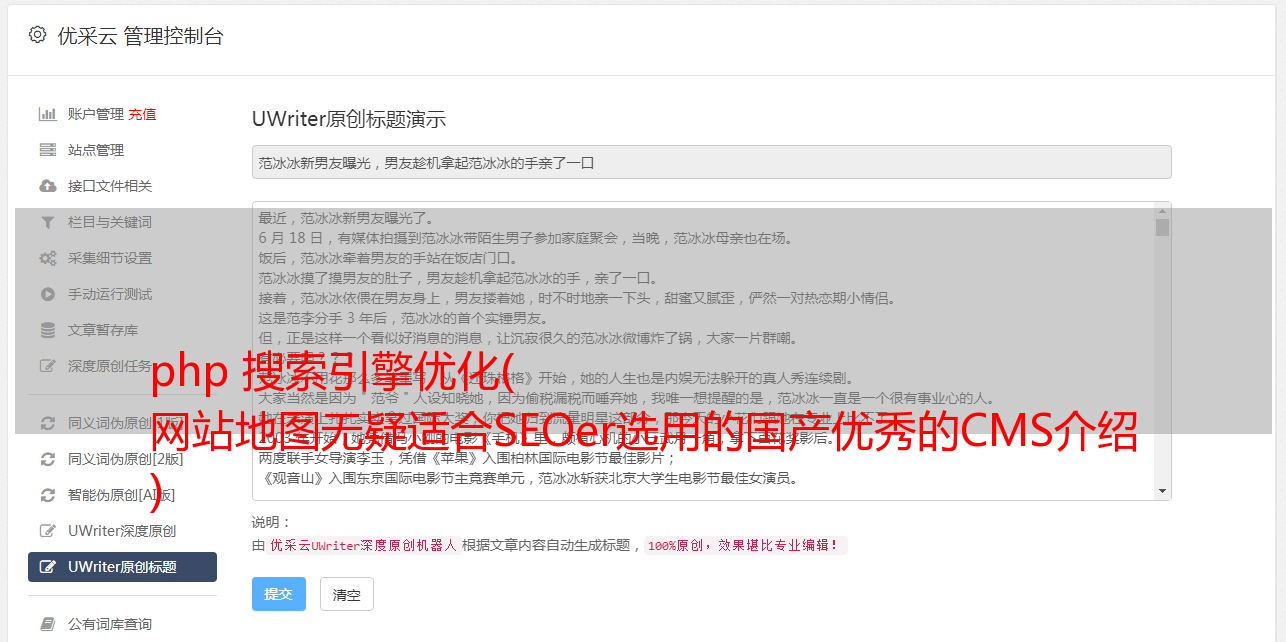Click the edit icon beside UWriter深度原创
The height and width of the screenshot is (642, 1286).
(x=47, y=531)
